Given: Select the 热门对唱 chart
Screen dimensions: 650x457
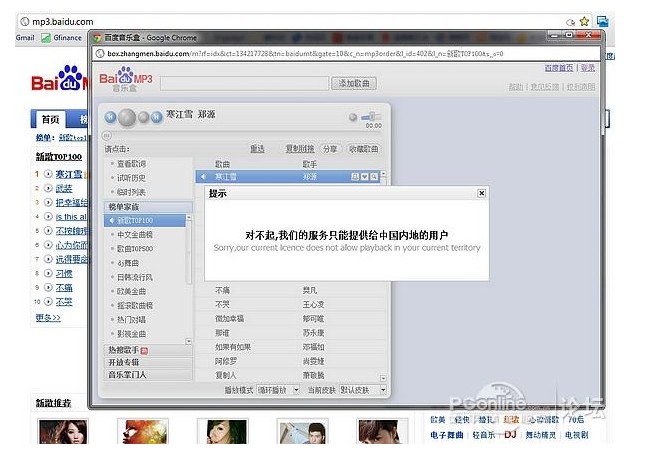Looking at the screenshot, I should coord(131,320).
